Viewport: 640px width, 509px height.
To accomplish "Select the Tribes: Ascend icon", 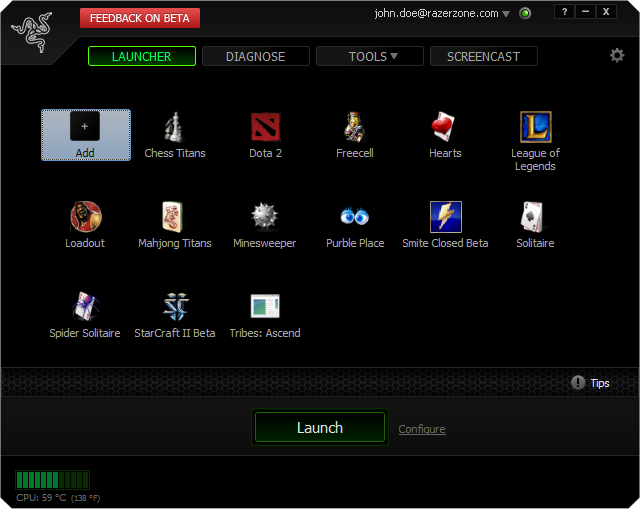I will pyautogui.click(x=265, y=306).
